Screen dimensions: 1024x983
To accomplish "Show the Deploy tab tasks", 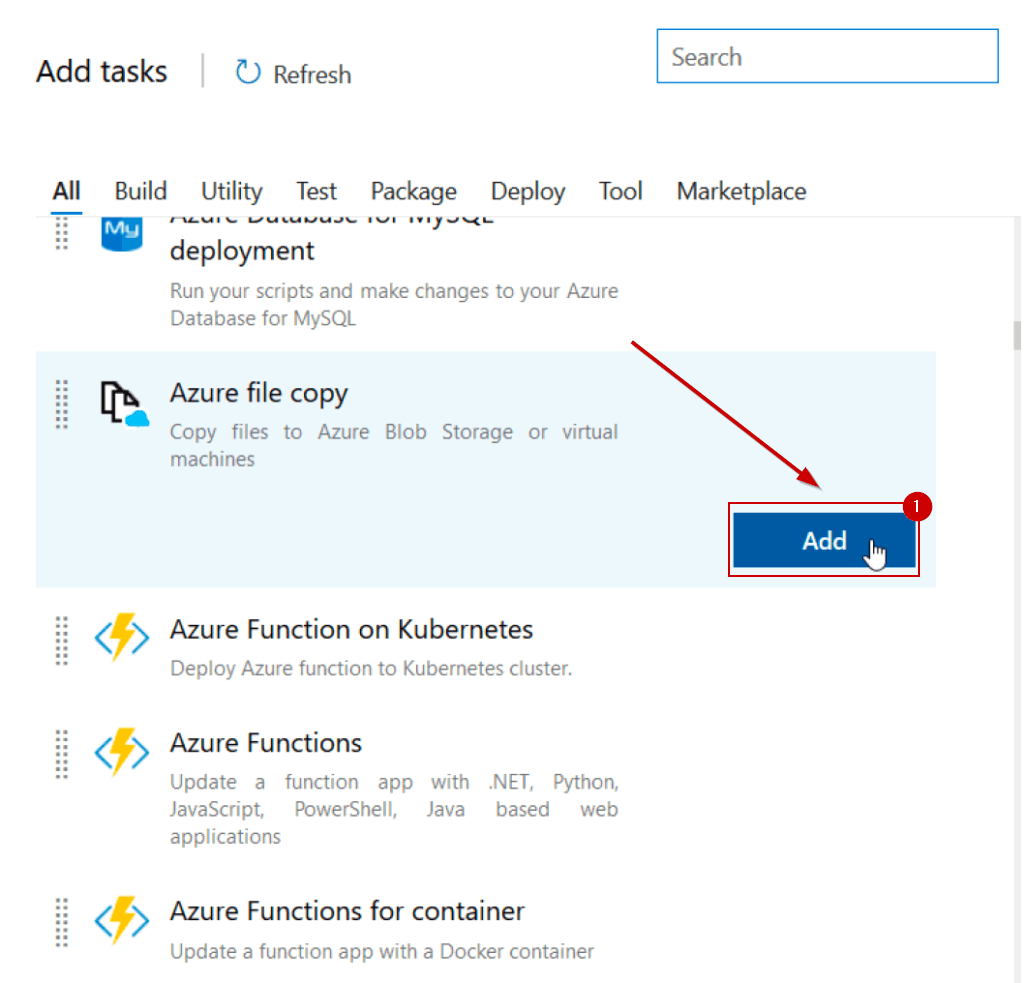I will pyautogui.click(x=528, y=191).
